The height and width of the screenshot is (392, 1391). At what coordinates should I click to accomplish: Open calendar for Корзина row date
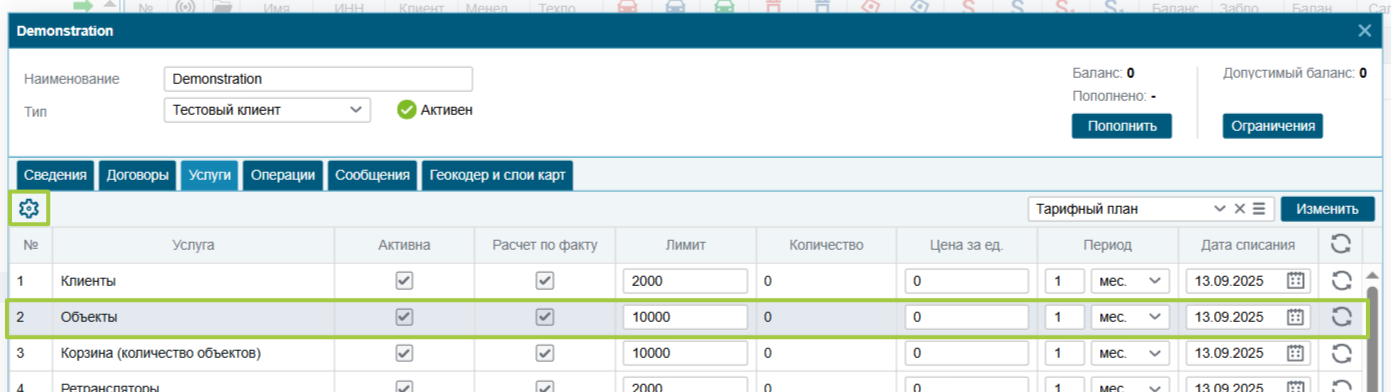pos(1295,353)
